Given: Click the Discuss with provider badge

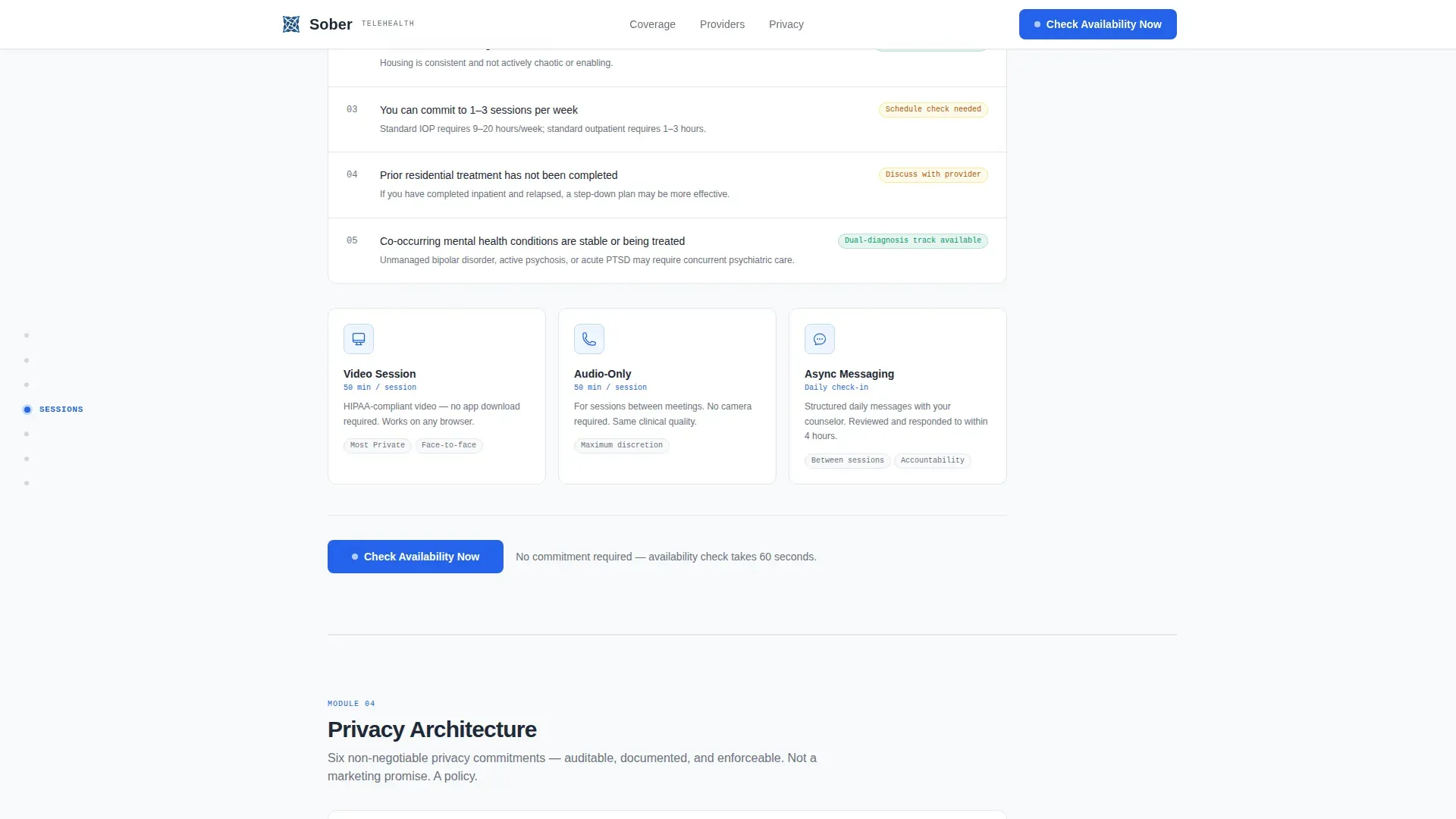Looking at the screenshot, I should (x=934, y=174).
